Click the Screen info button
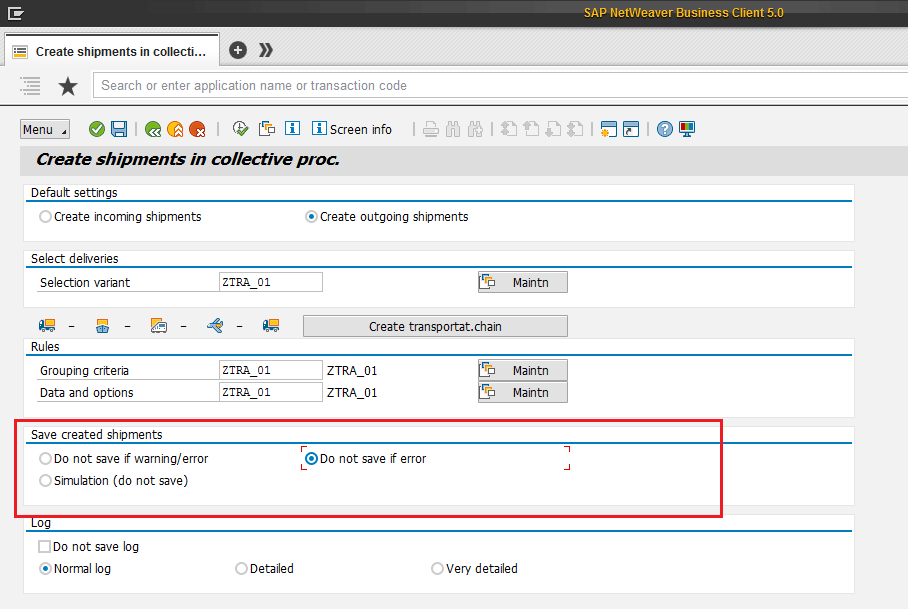The width and height of the screenshot is (908, 609). 352,129
